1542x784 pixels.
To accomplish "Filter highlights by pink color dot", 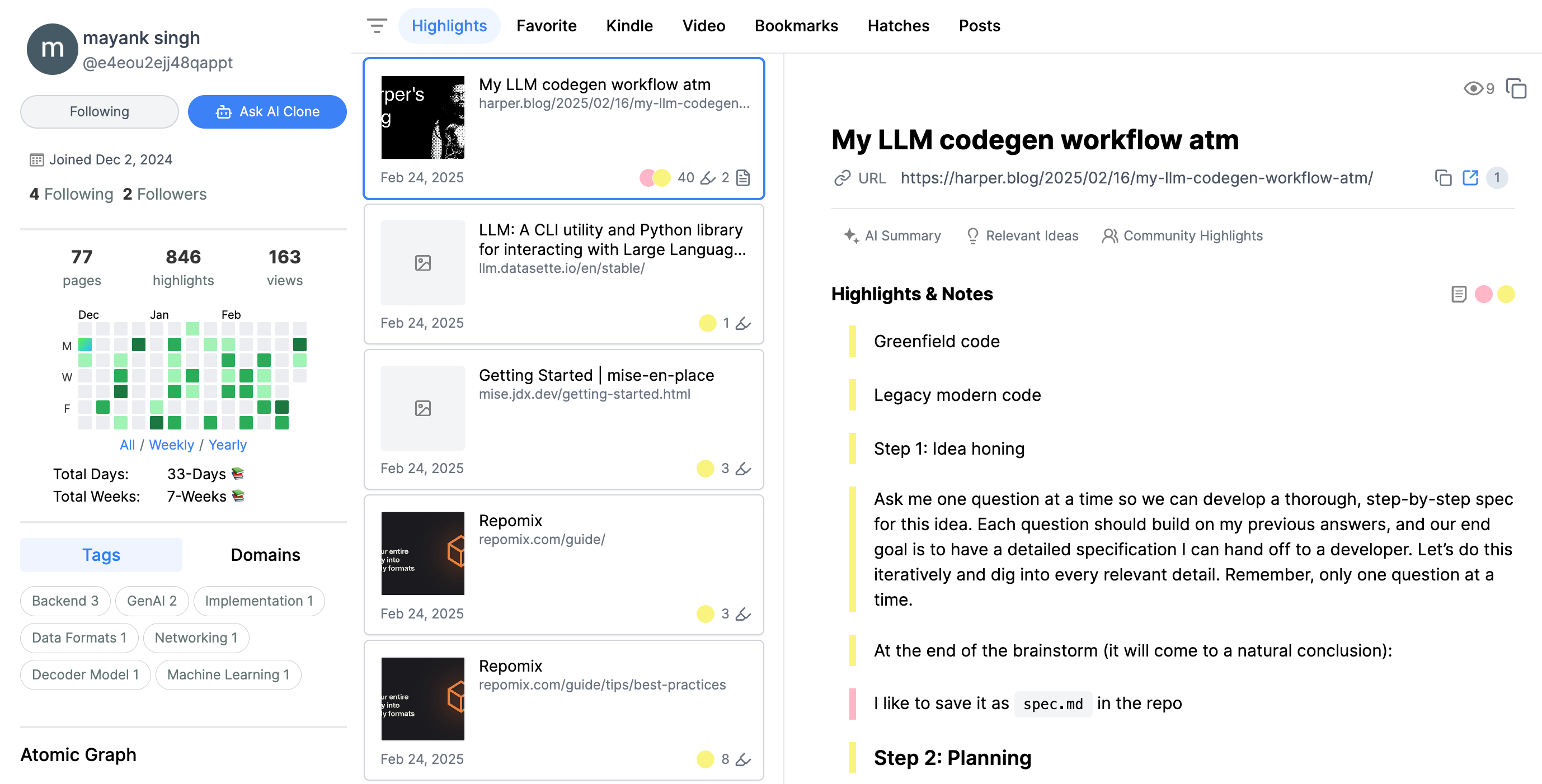I will point(1483,294).
